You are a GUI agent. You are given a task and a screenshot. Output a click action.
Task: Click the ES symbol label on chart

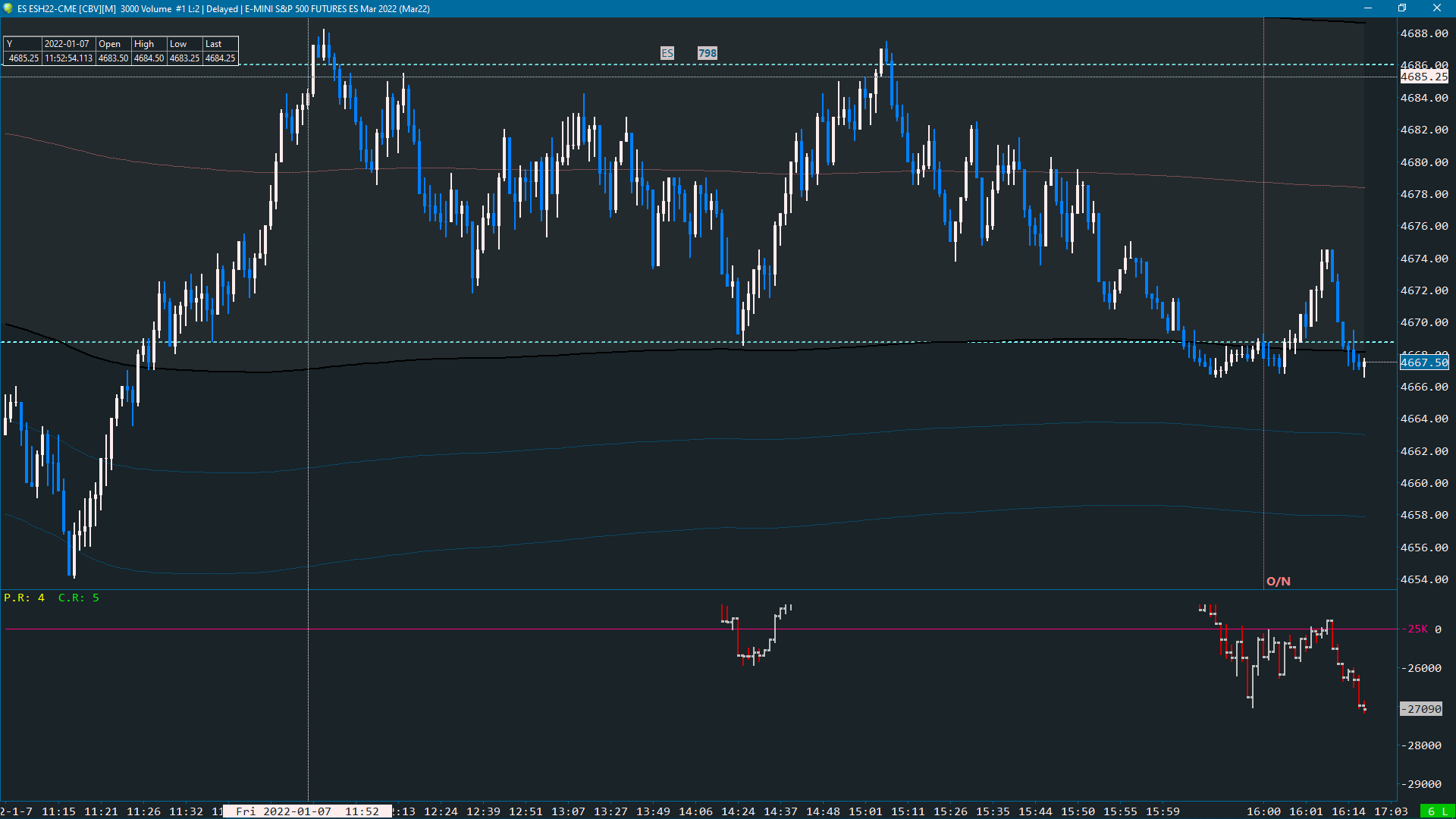tap(667, 53)
